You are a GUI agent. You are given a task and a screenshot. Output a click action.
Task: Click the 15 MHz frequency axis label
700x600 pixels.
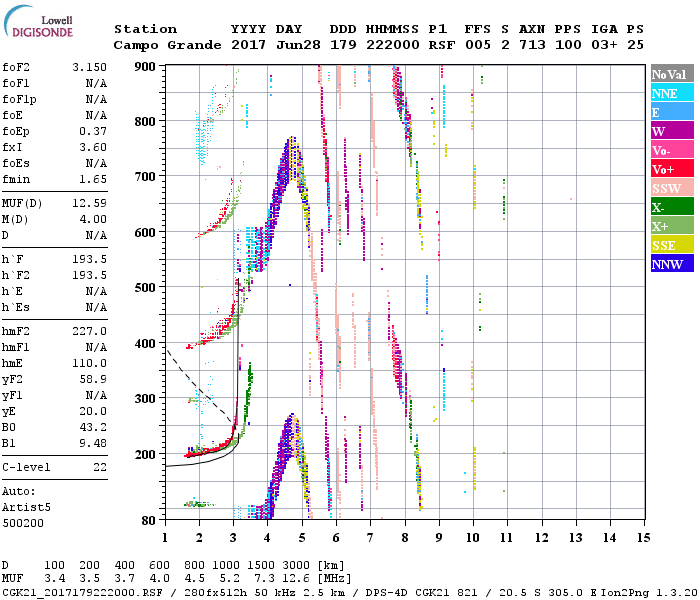tap(644, 538)
